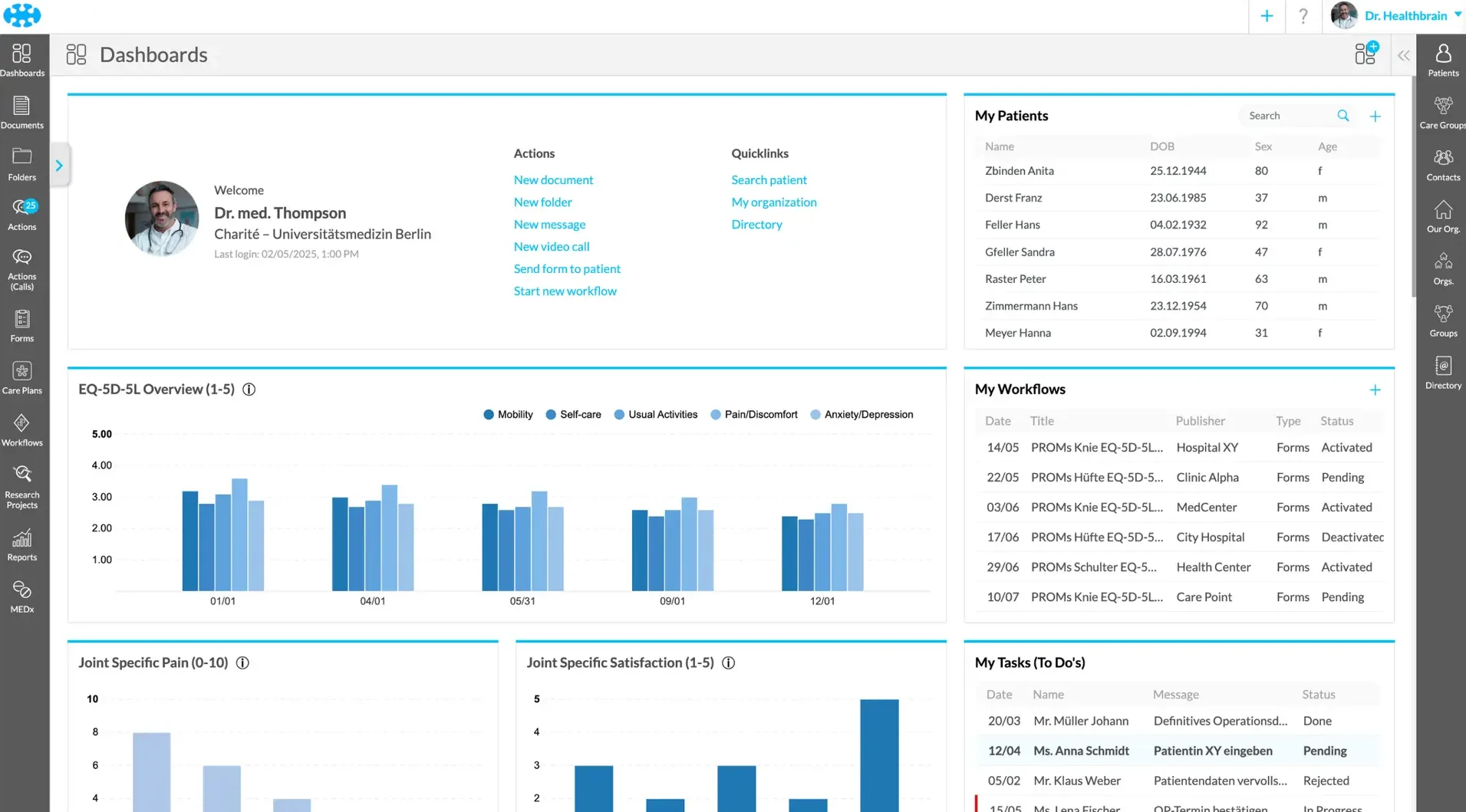
Task: Click the add dashboard widget icon
Action: 1366,54
